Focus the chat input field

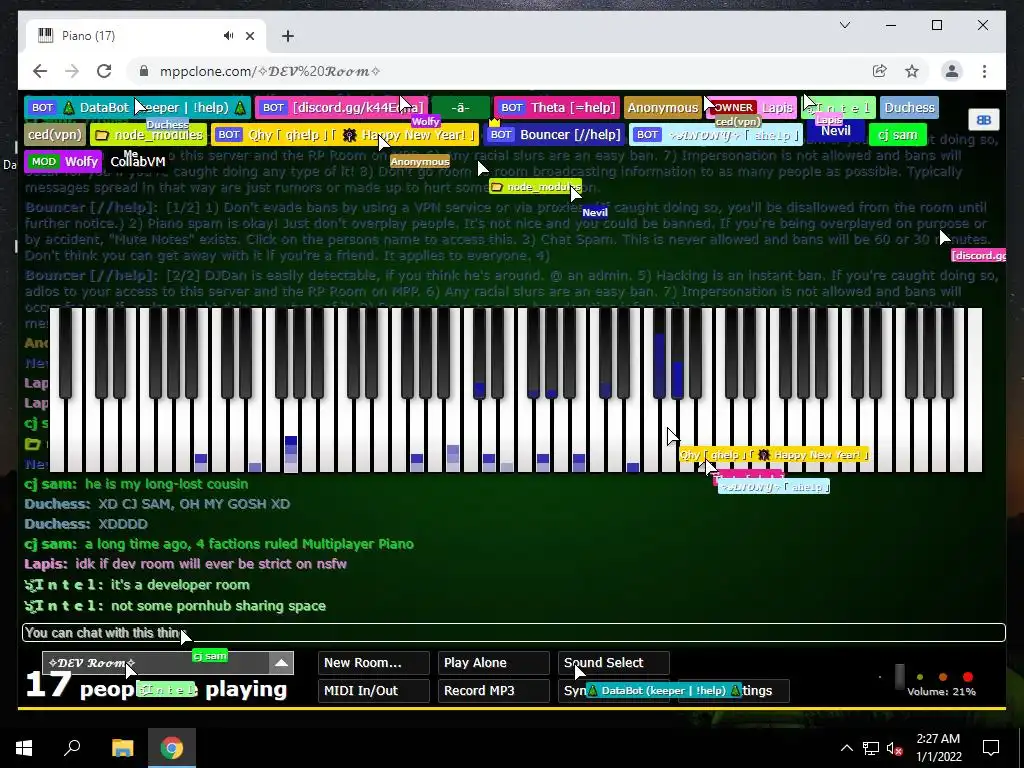coord(513,633)
